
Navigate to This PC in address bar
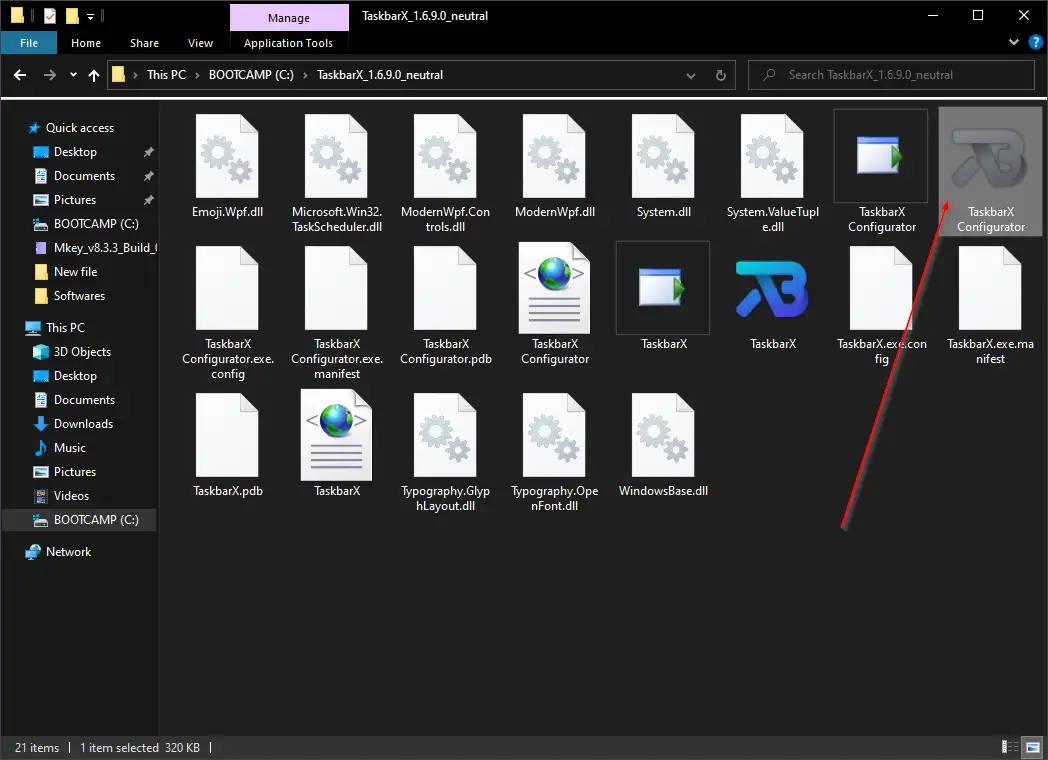(x=166, y=75)
